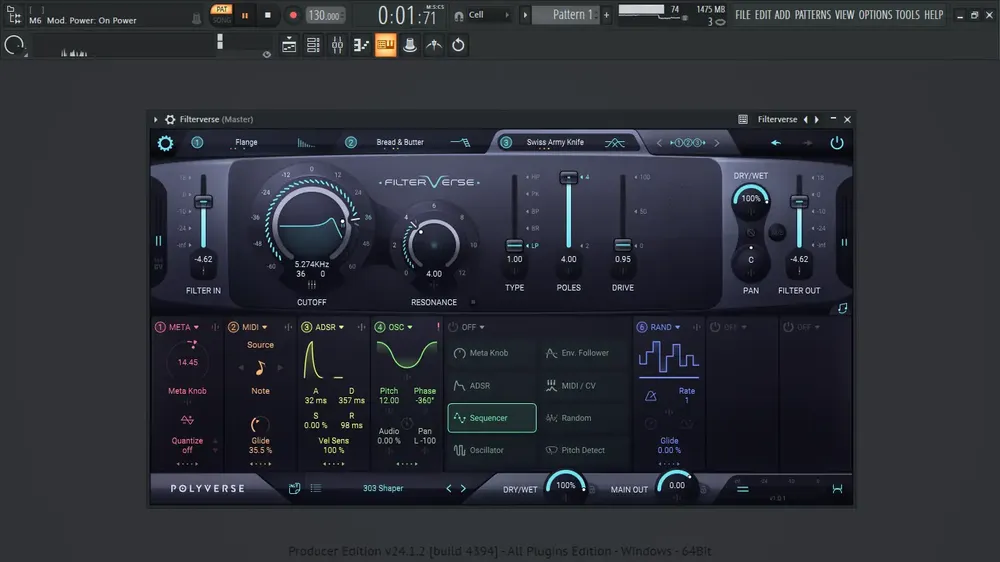Expand the RAND modulator type dropdown
This screenshot has height=562, width=1000.
click(677, 327)
